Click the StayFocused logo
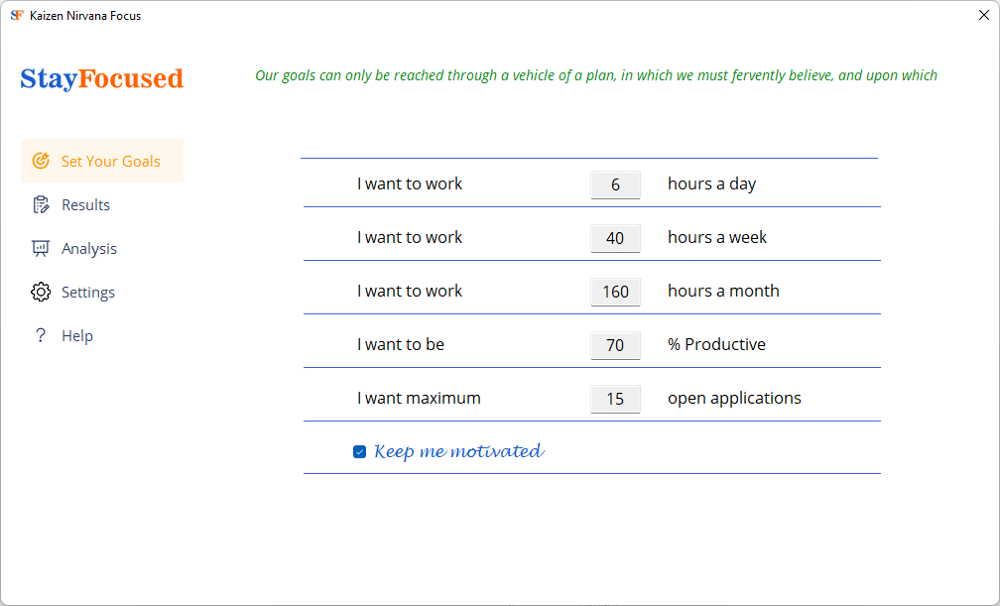This screenshot has width=1000, height=606. (x=102, y=79)
